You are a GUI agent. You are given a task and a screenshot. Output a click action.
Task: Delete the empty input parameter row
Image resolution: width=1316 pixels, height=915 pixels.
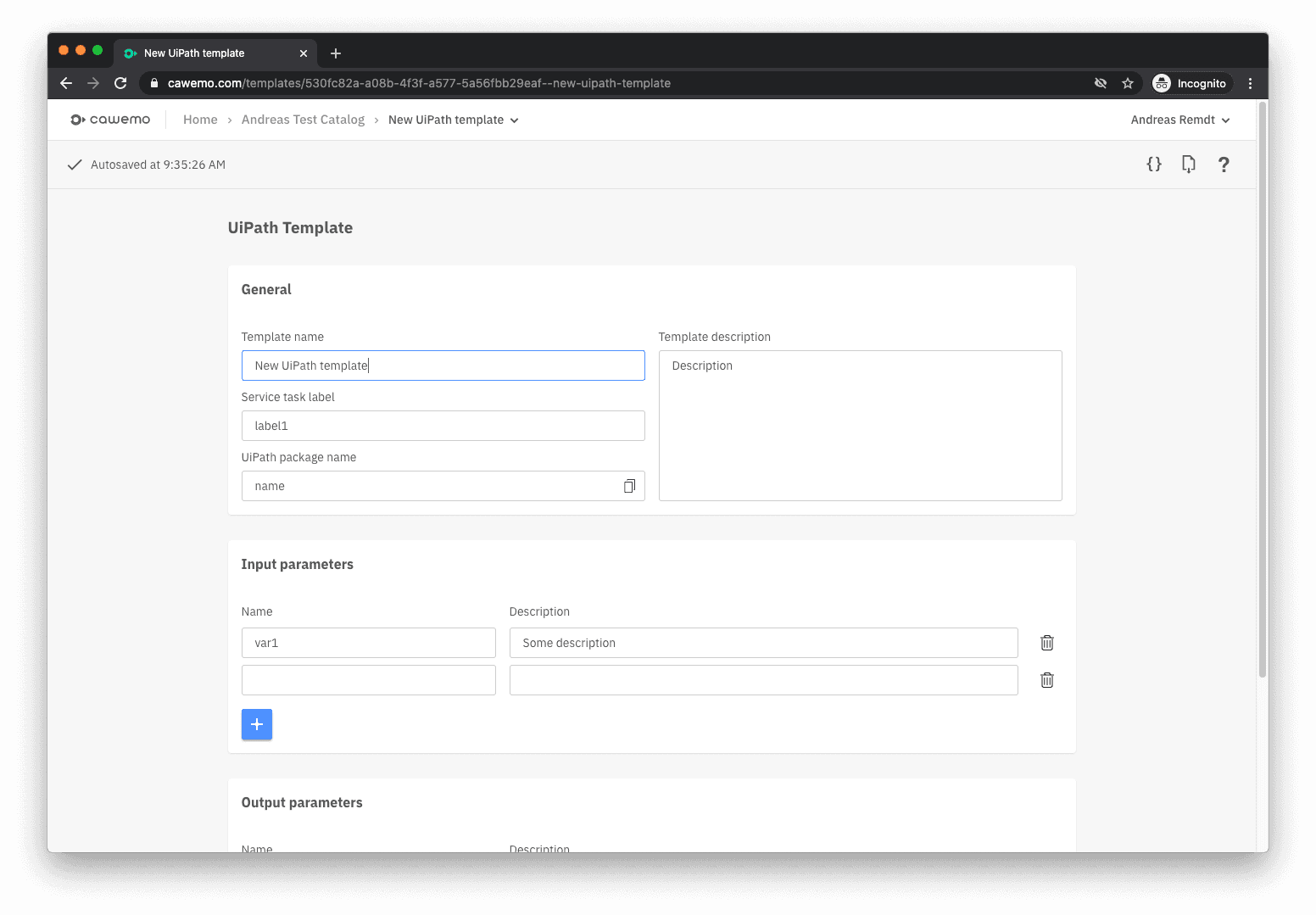[1047, 680]
